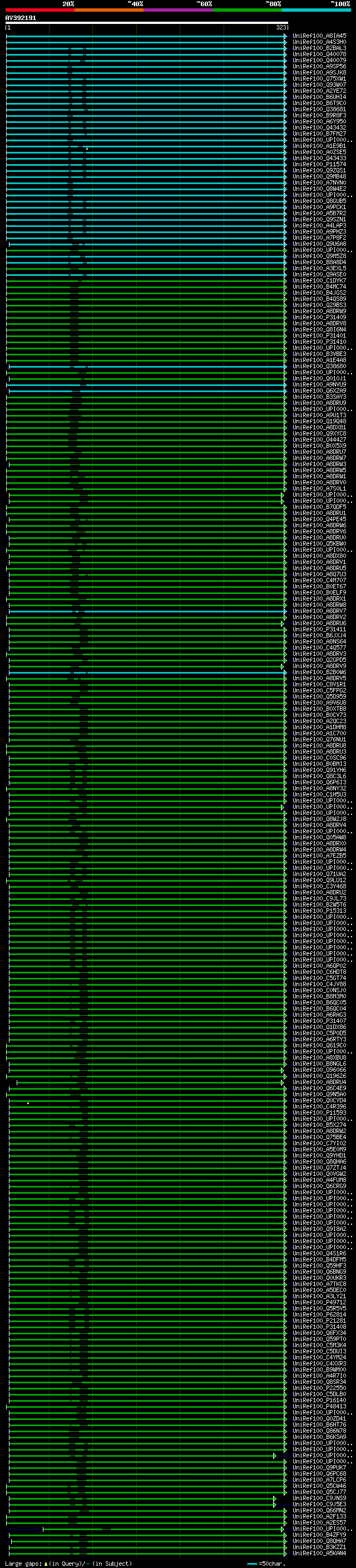Select hit label UniRef100_Q71UA2
Viewport: 356px width, 1568px height.
[319, 874]
